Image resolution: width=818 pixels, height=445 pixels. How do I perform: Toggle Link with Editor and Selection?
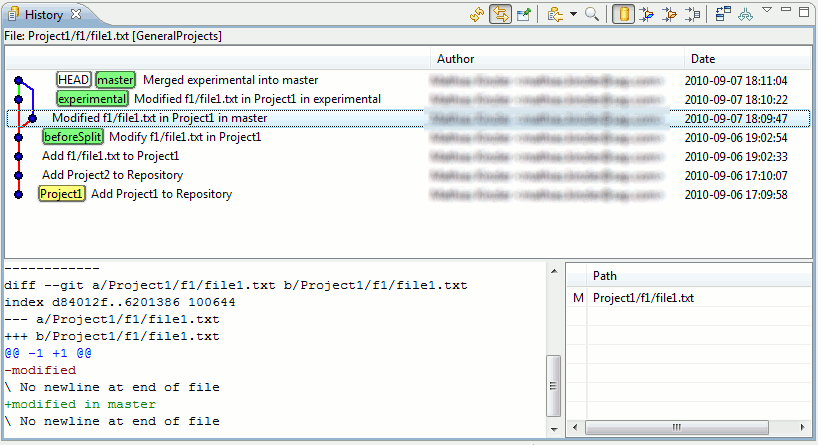click(x=500, y=15)
